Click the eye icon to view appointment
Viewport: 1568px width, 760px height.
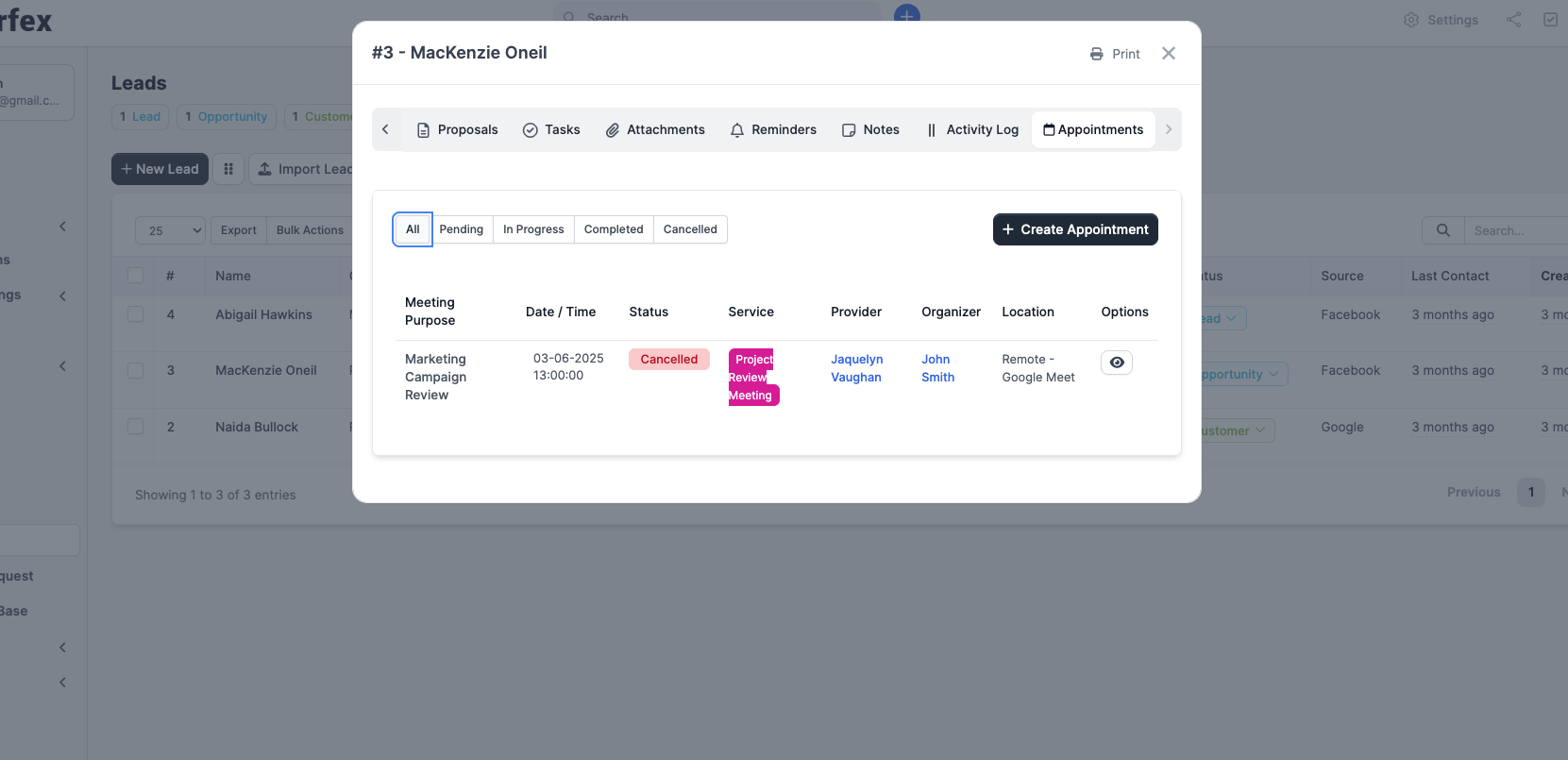point(1117,363)
